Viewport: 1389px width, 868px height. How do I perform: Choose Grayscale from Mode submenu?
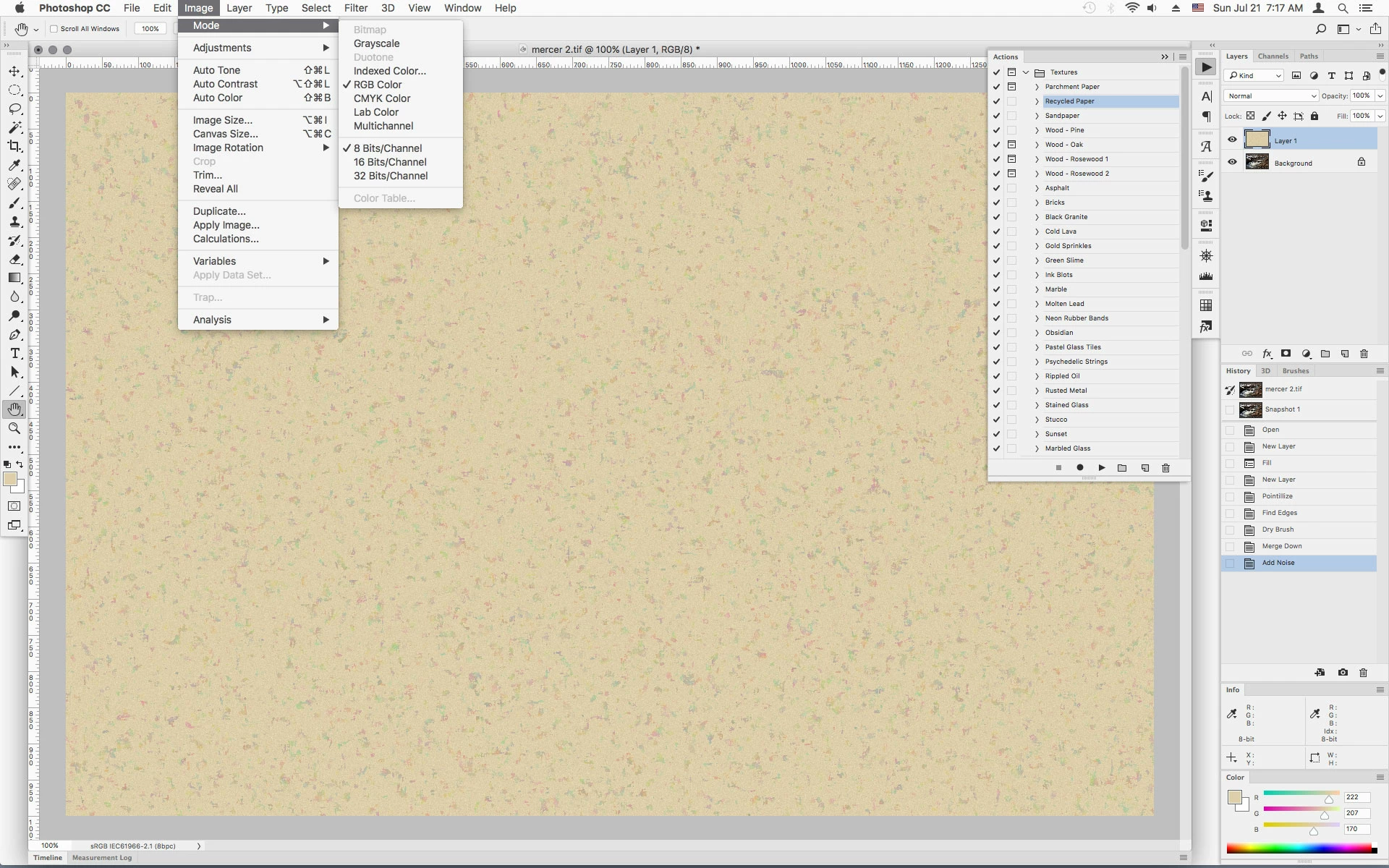pyautogui.click(x=376, y=43)
